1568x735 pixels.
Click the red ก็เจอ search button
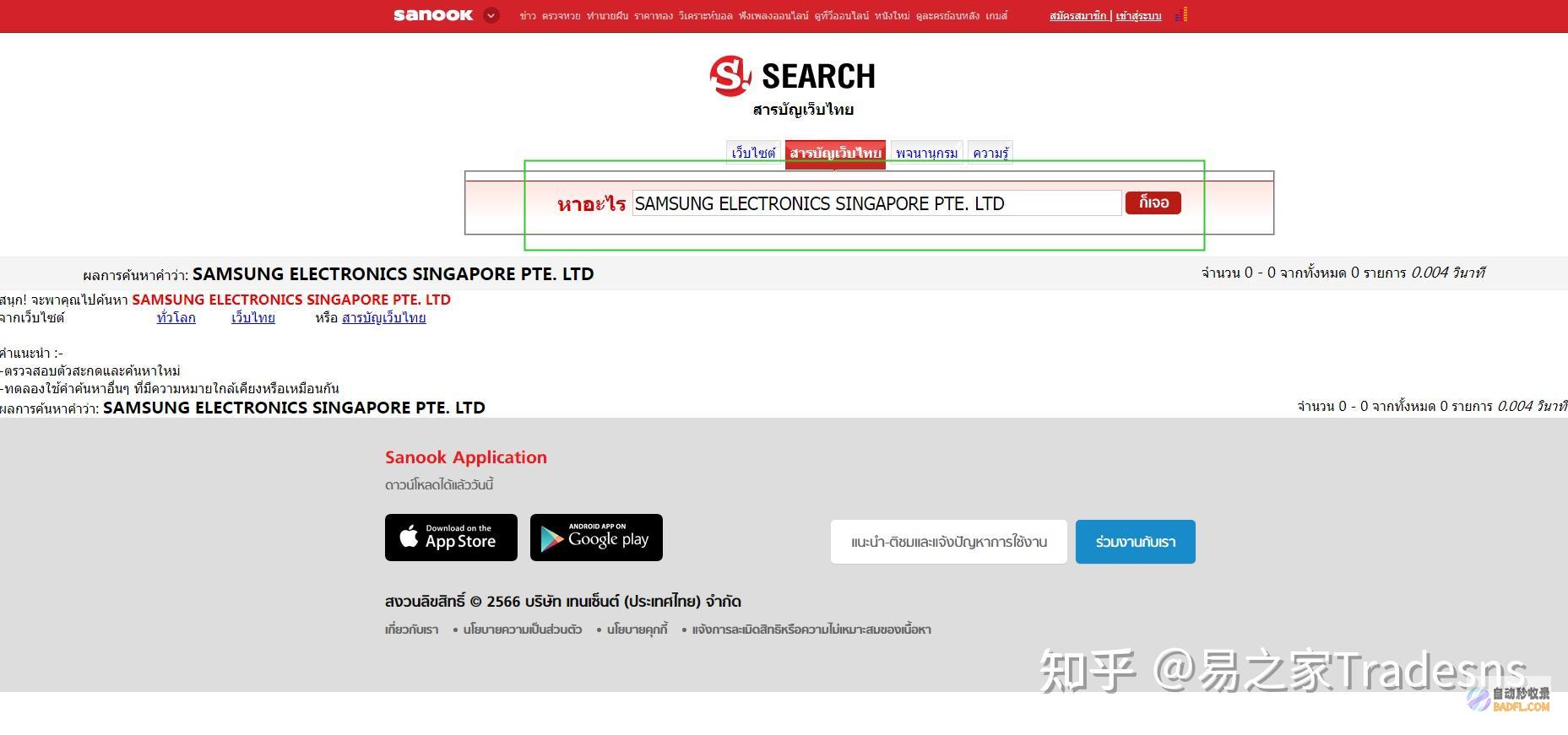tap(1153, 203)
